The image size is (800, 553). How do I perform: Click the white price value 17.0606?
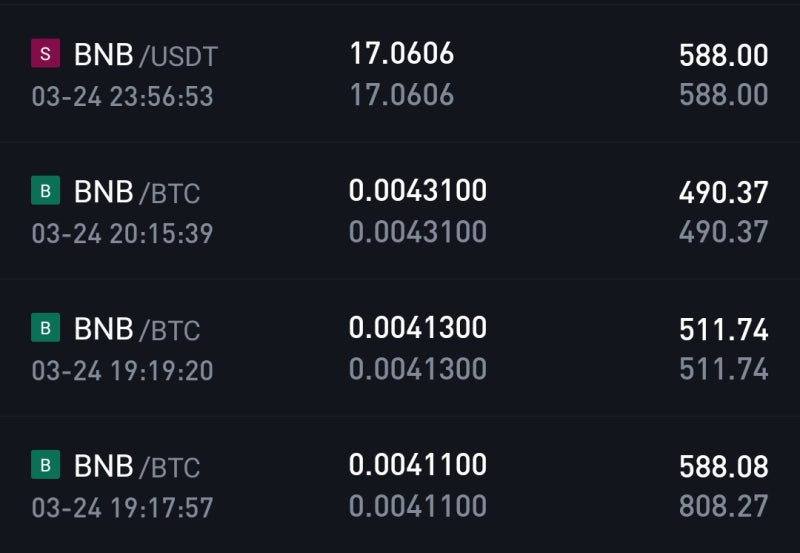click(x=402, y=54)
